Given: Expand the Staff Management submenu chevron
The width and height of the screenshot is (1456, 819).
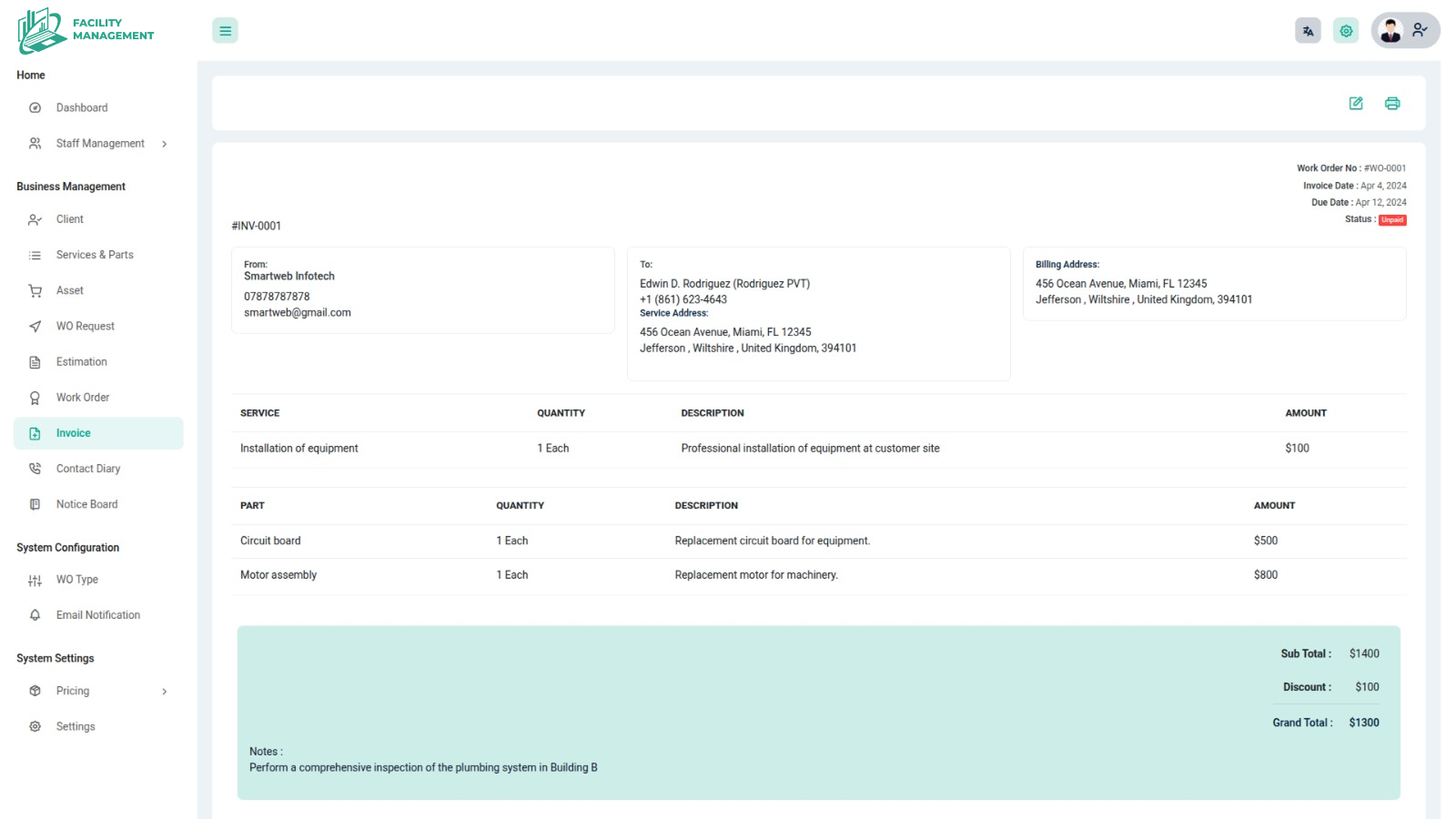Looking at the screenshot, I should (x=165, y=144).
